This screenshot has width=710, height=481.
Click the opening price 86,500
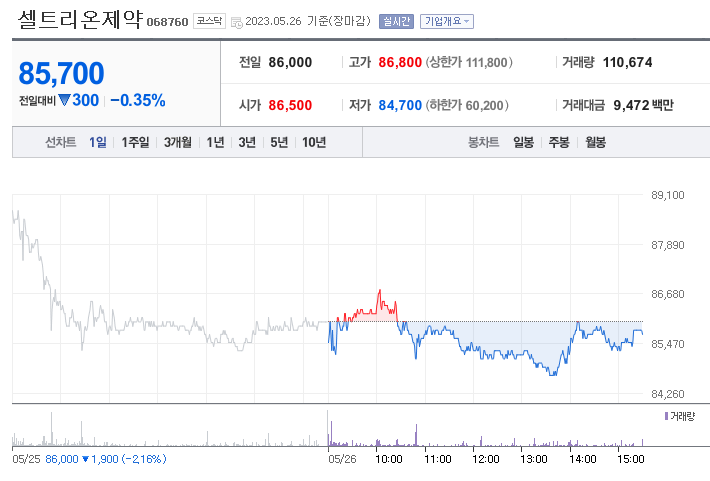(x=290, y=105)
